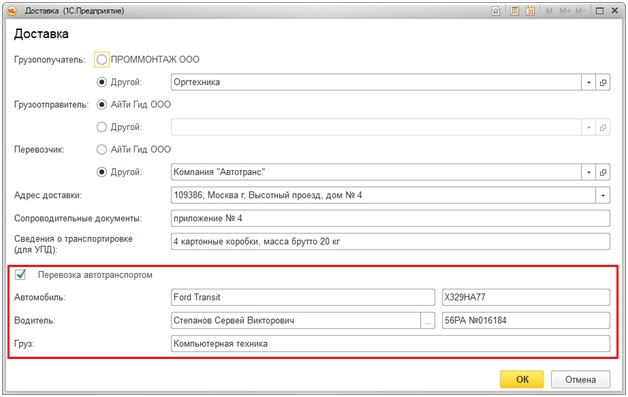628x397 pixels.
Task: Open the calculator in title bar
Action: click(515, 11)
